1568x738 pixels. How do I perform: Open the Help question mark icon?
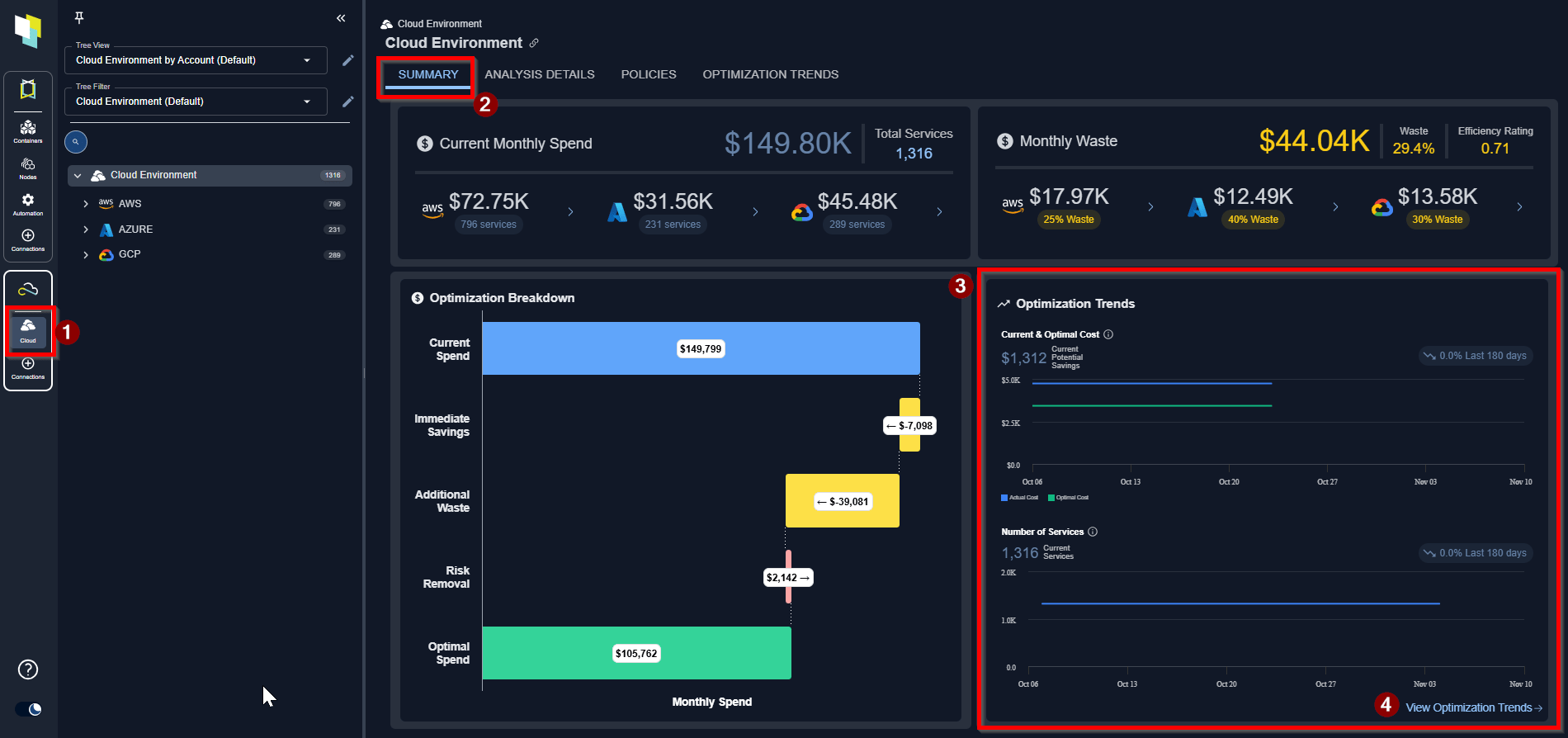(28, 669)
